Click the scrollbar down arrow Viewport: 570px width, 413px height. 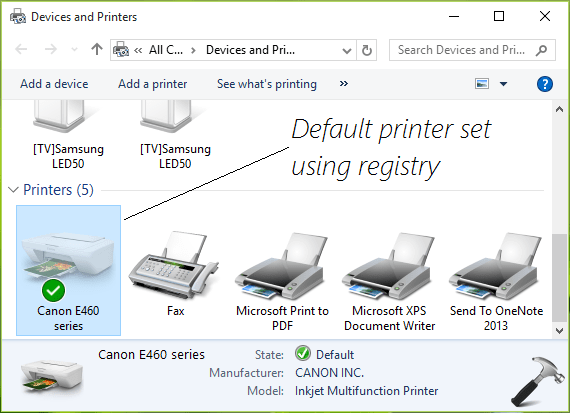point(559,331)
